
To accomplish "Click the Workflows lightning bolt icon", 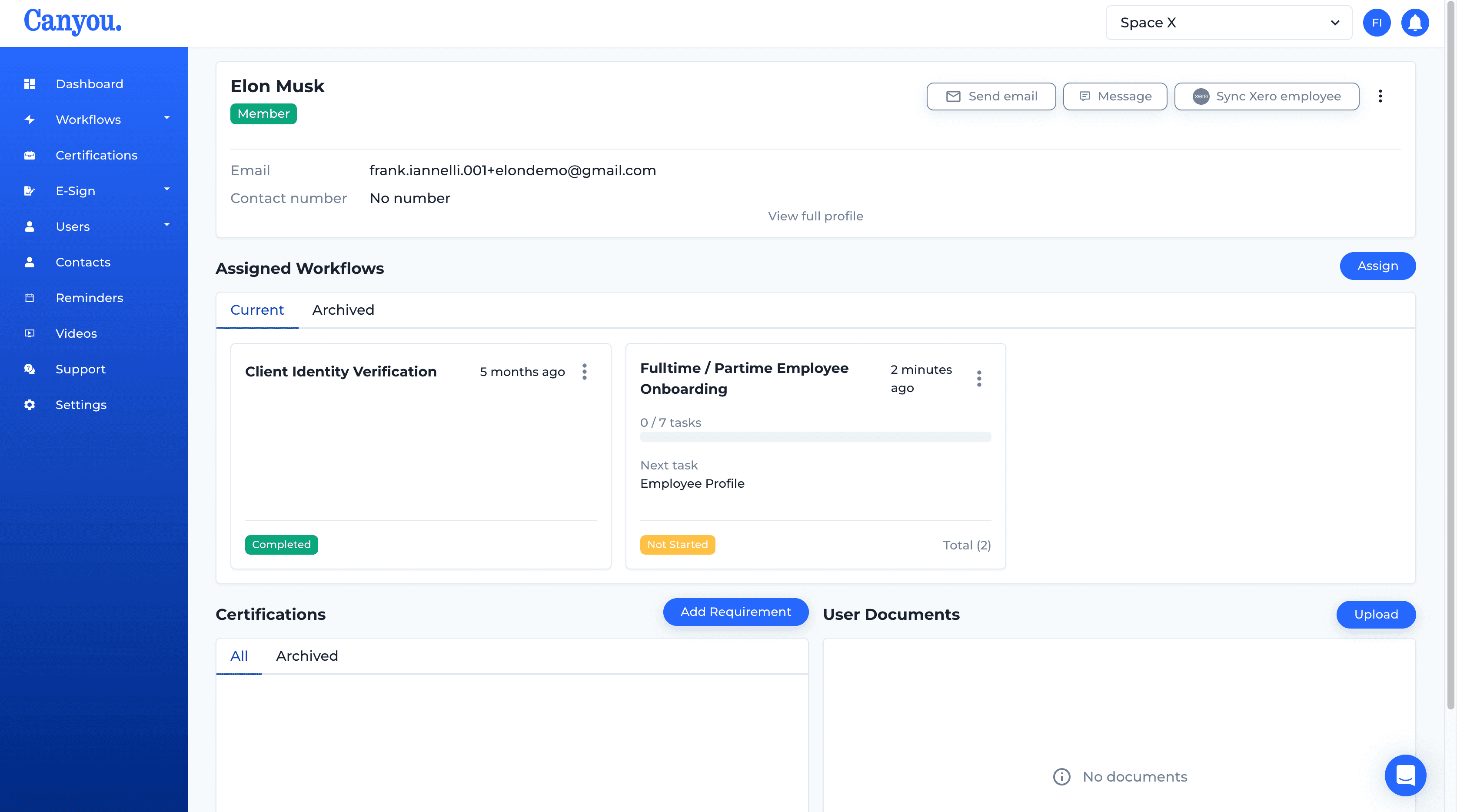I will (x=30, y=119).
